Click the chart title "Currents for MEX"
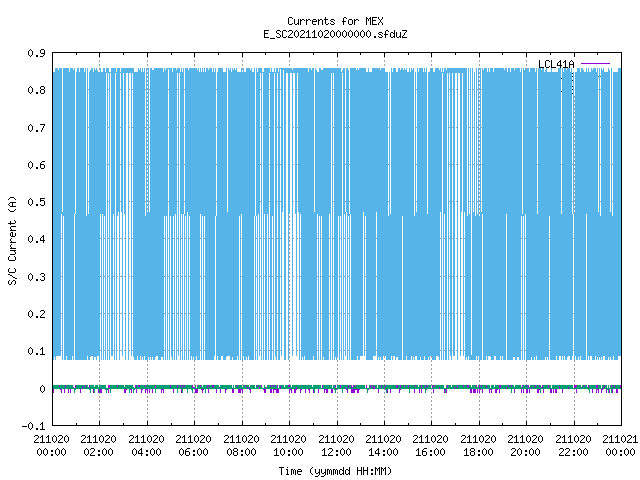The height and width of the screenshot is (480, 640). 335,21
